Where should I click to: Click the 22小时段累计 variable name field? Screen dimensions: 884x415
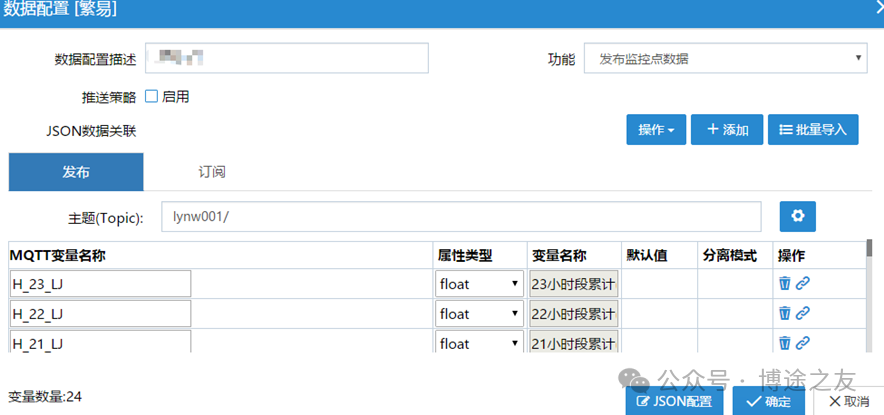574,314
